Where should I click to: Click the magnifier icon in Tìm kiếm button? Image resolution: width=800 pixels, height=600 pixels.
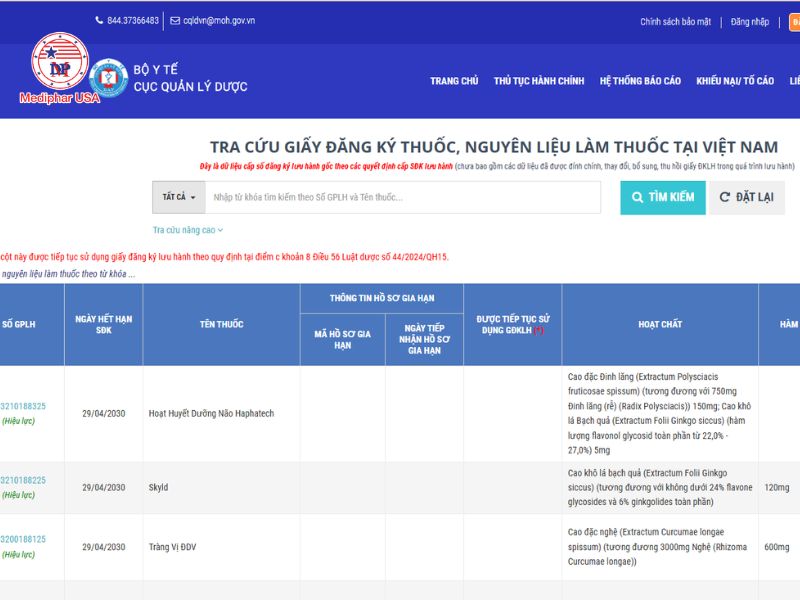coord(637,197)
